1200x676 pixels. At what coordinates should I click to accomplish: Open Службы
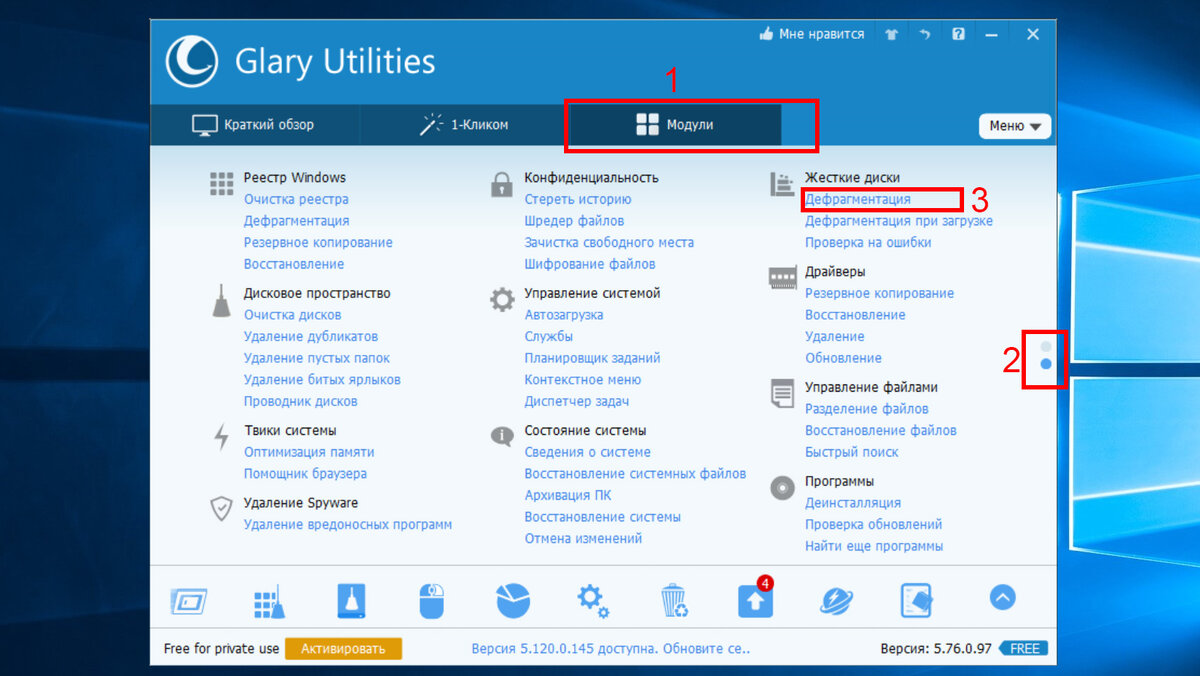pyautogui.click(x=549, y=336)
